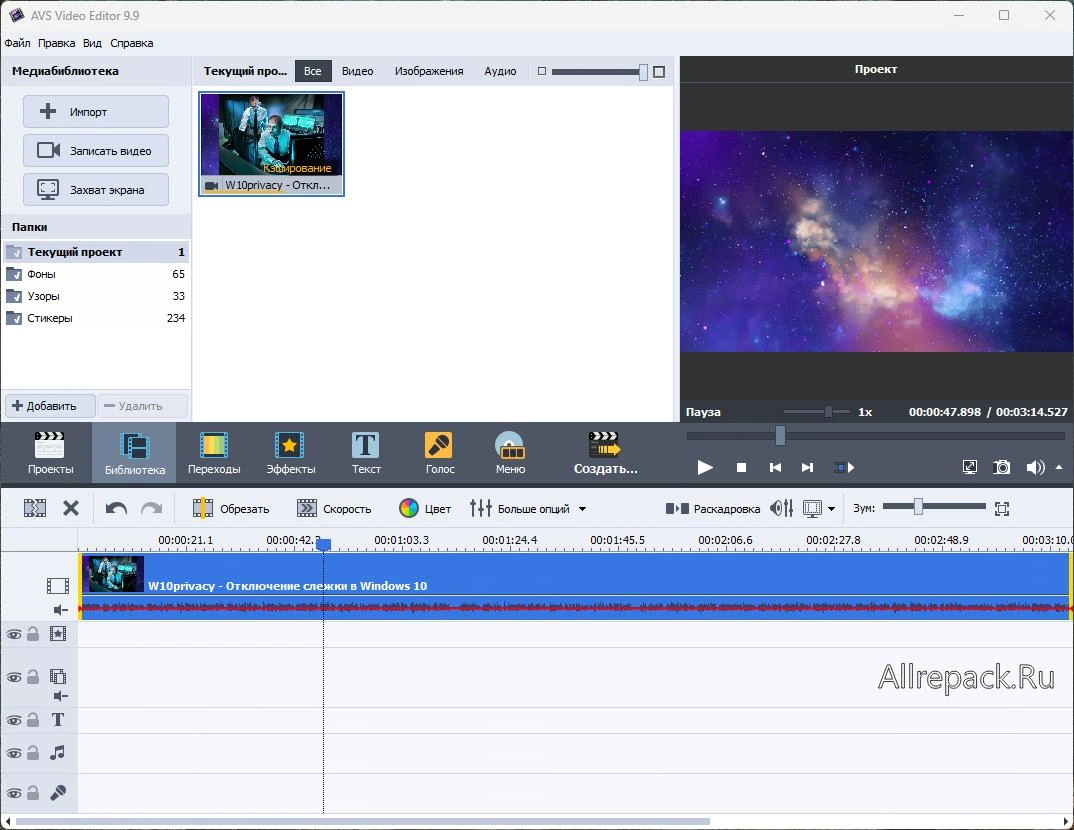
Task: Select the Изображения filter tab
Action: tap(429, 71)
